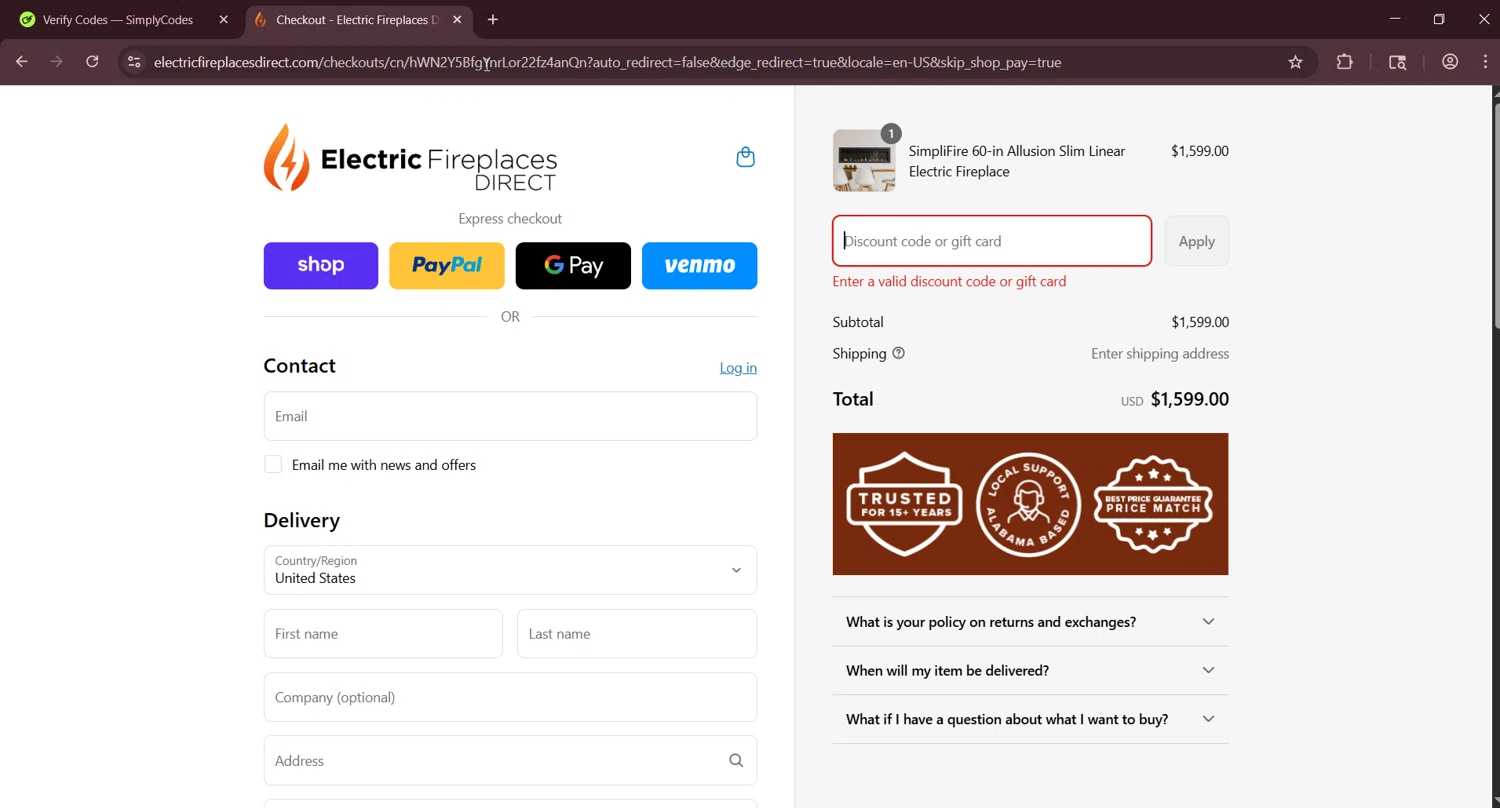
Task: Click the shipping info question mark icon
Action: tap(898, 353)
